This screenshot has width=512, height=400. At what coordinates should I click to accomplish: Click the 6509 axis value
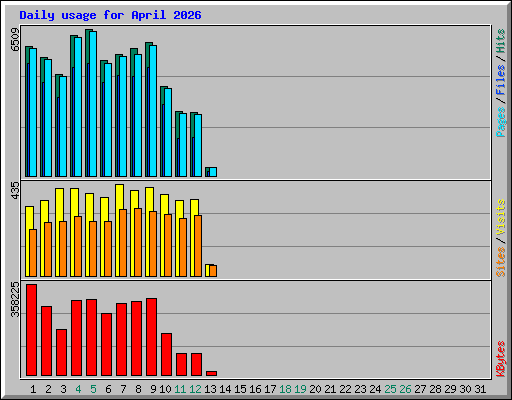point(15,40)
